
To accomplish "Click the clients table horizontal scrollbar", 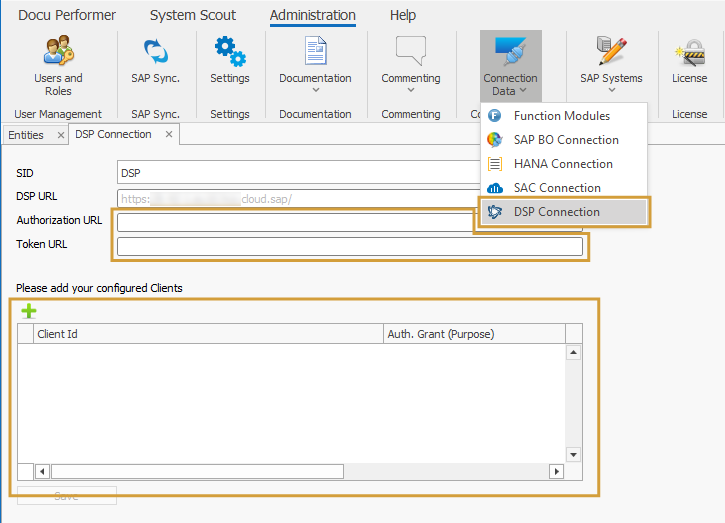I will pyautogui.click(x=197, y=471).
